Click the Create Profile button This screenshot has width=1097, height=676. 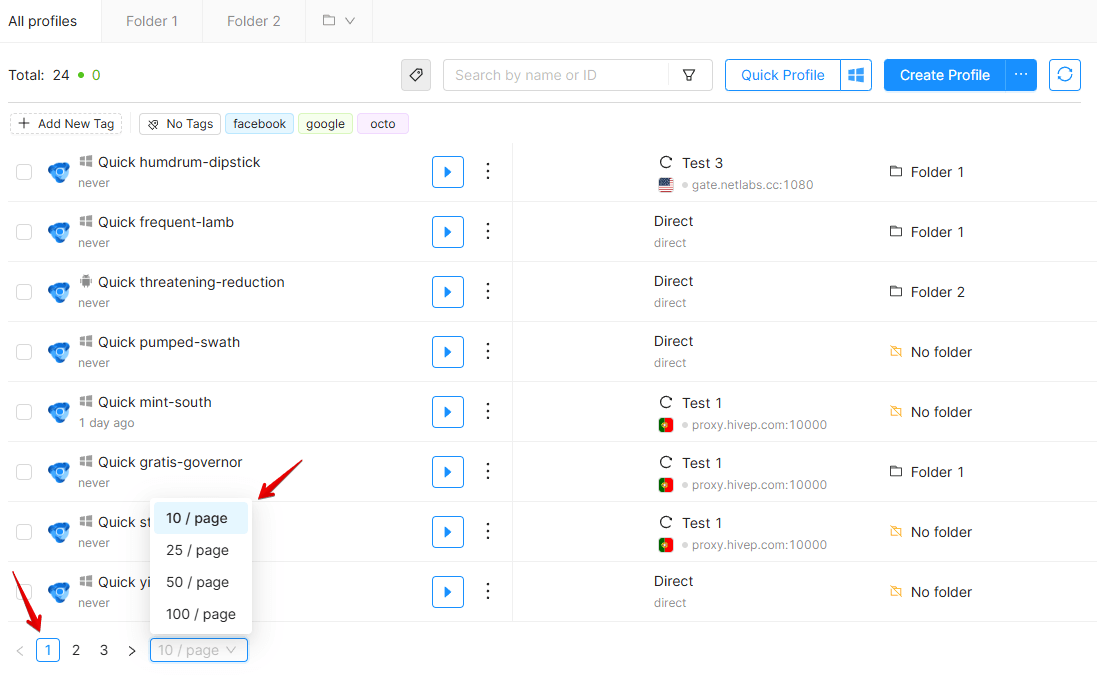click(x=944, y=75)
